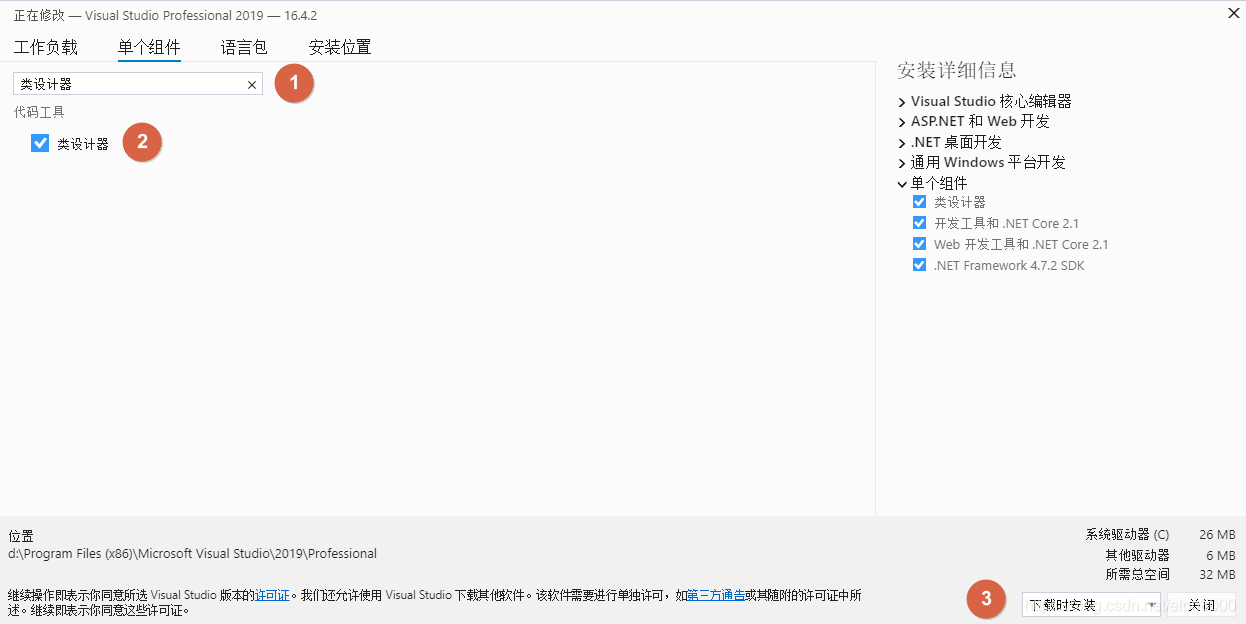
Task: Clear the search box with X icon
Action: [252, 85]
